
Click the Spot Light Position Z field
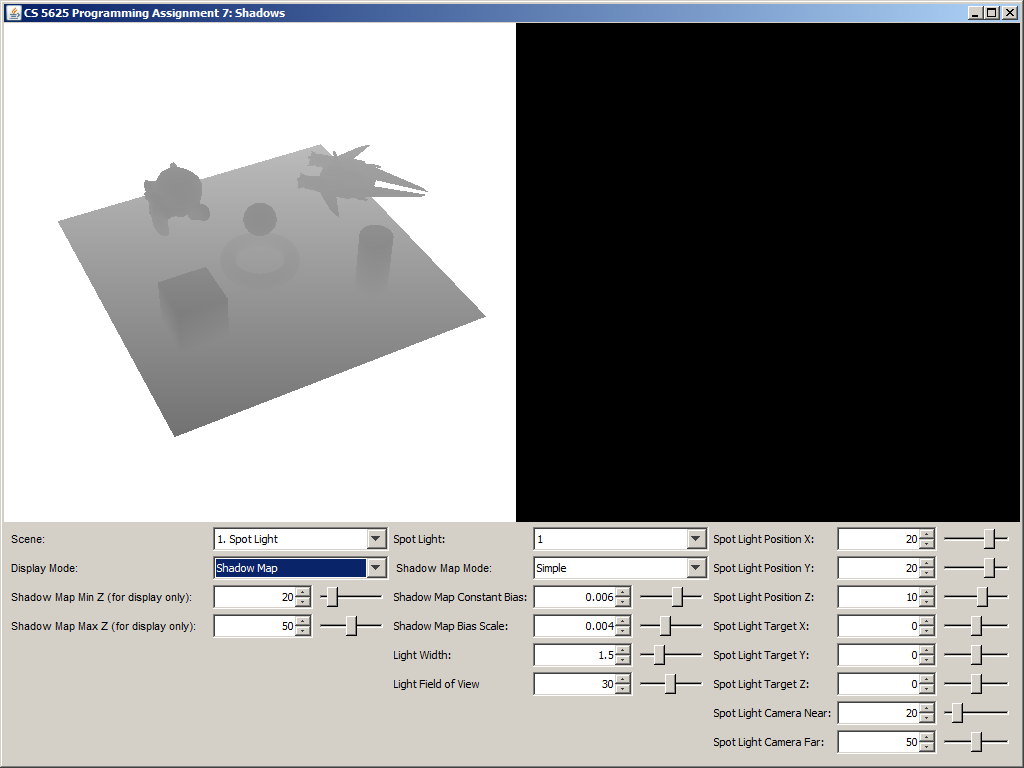(878, 597)
